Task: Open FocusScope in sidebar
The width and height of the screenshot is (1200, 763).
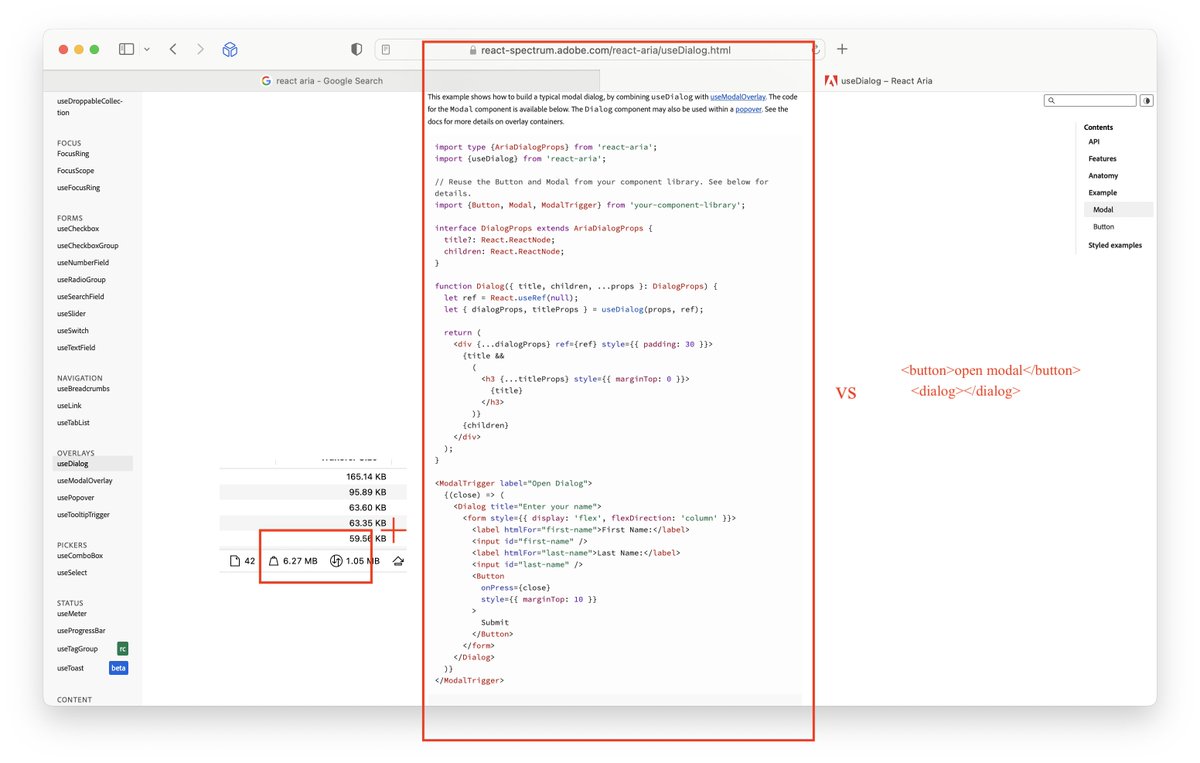Action: tap(75, 171)
